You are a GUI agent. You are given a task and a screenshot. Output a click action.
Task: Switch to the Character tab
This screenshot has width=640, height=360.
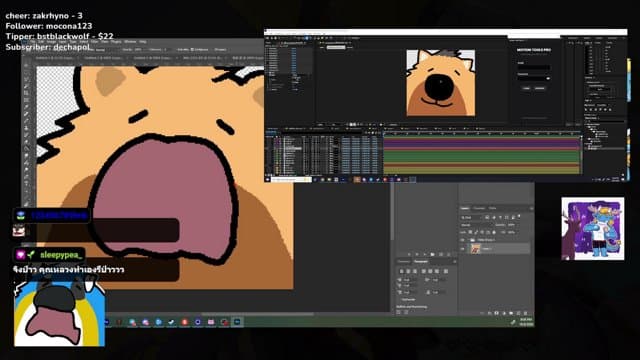click(x=404, y=262)
